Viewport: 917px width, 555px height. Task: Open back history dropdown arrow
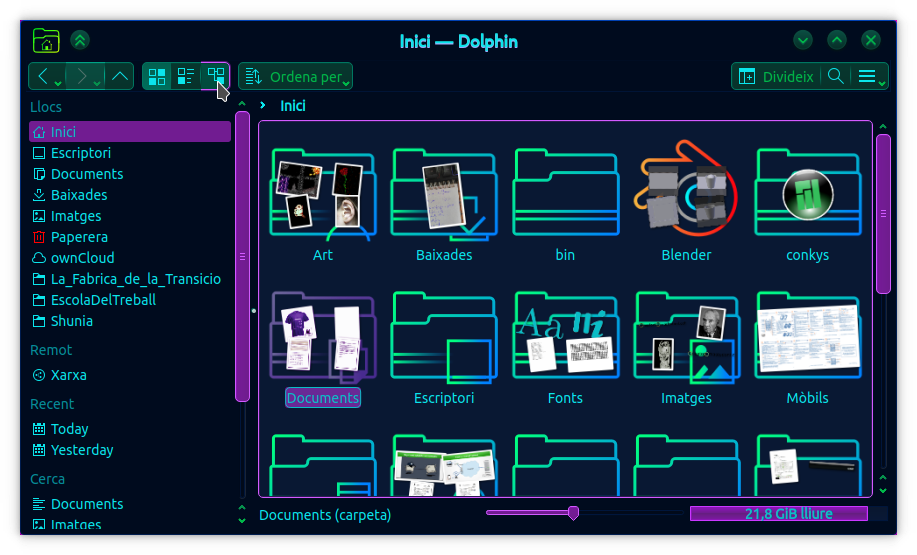(x=58, y=83)
